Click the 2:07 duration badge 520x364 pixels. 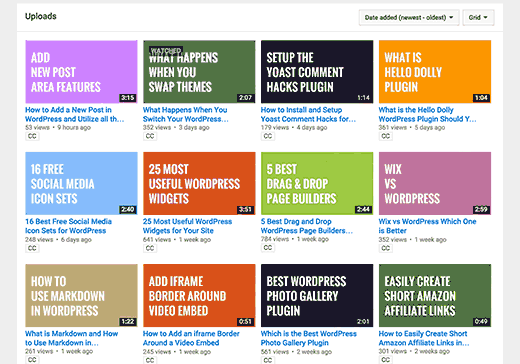click(x=245, y=98)
